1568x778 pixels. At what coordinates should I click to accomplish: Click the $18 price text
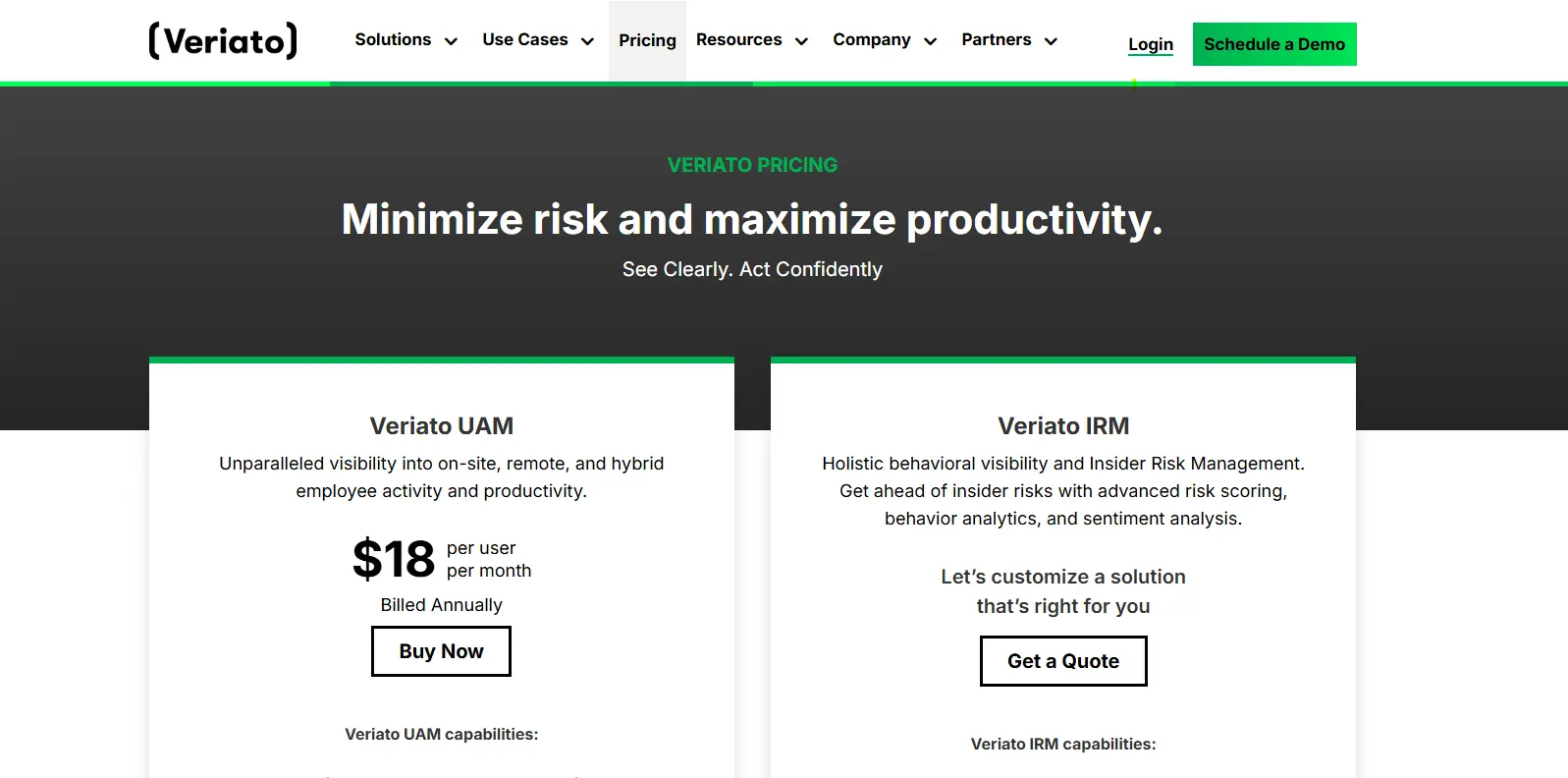(394, 559)
